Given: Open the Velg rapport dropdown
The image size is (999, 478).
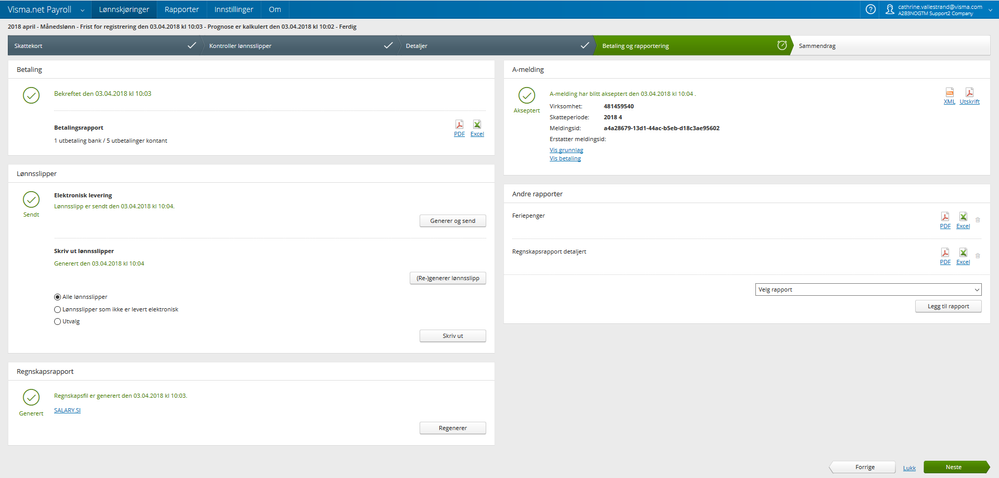Looking at the screenshot, I should tap(868, 289).
